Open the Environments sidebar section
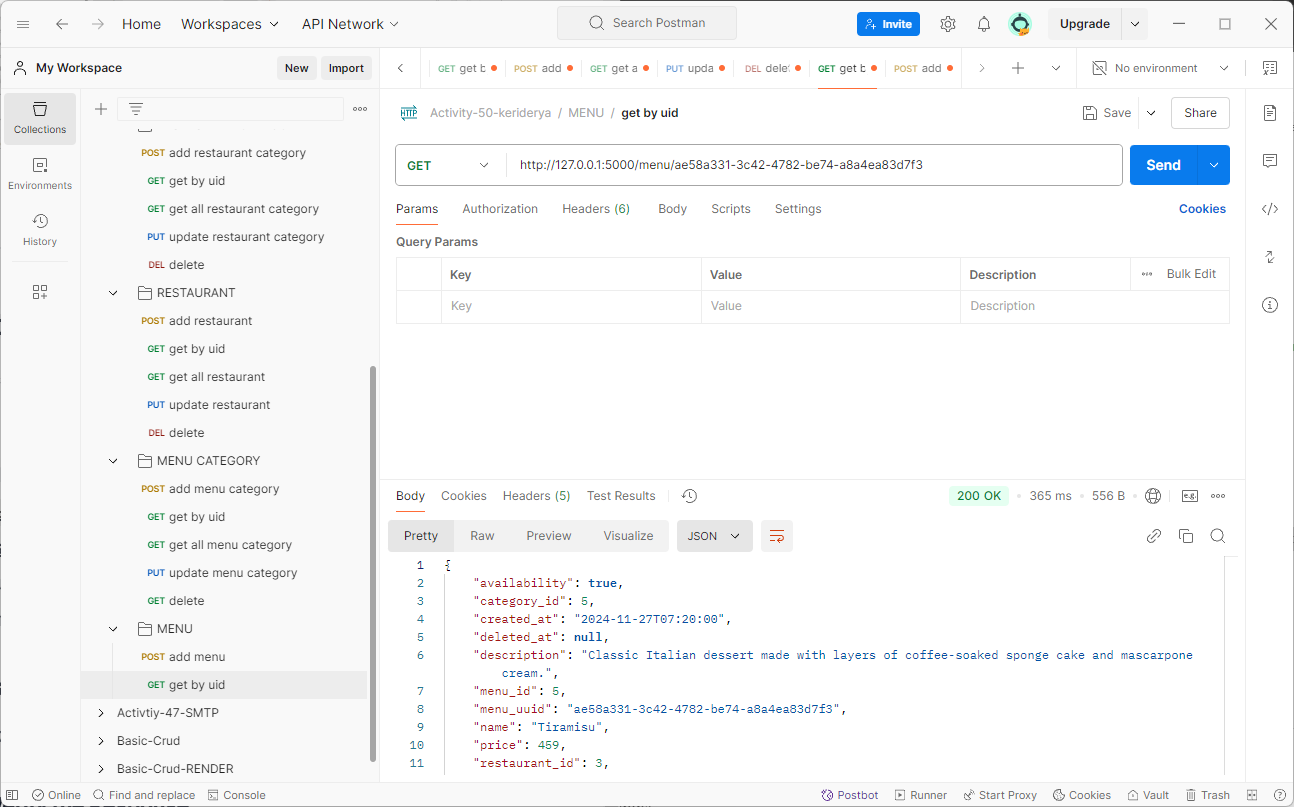The image size is (1294, 807). pos(40,174)
